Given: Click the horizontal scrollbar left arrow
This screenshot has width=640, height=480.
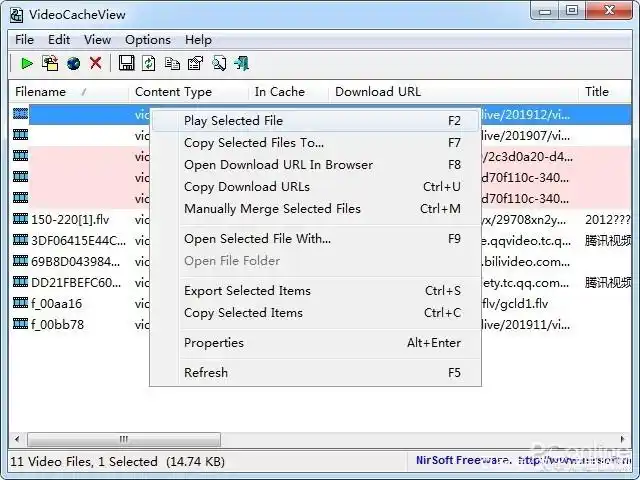Looking at the screenshot, I should [x=18, y=439].
